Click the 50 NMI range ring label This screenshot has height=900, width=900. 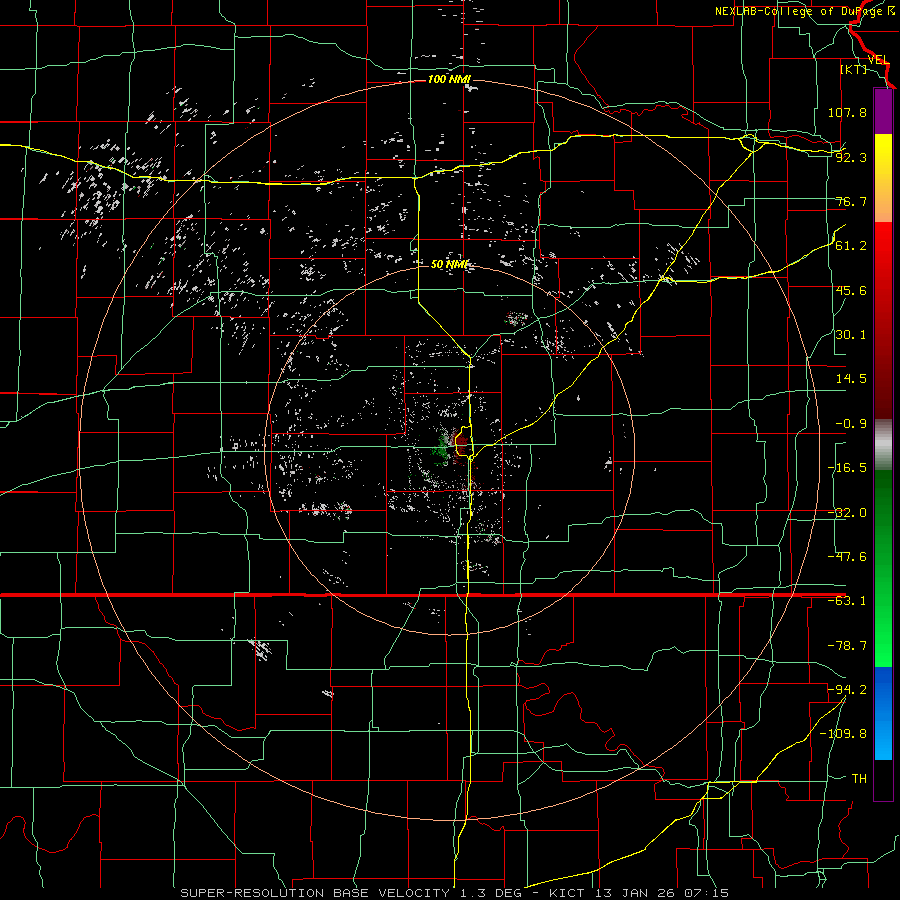(449, 264)
